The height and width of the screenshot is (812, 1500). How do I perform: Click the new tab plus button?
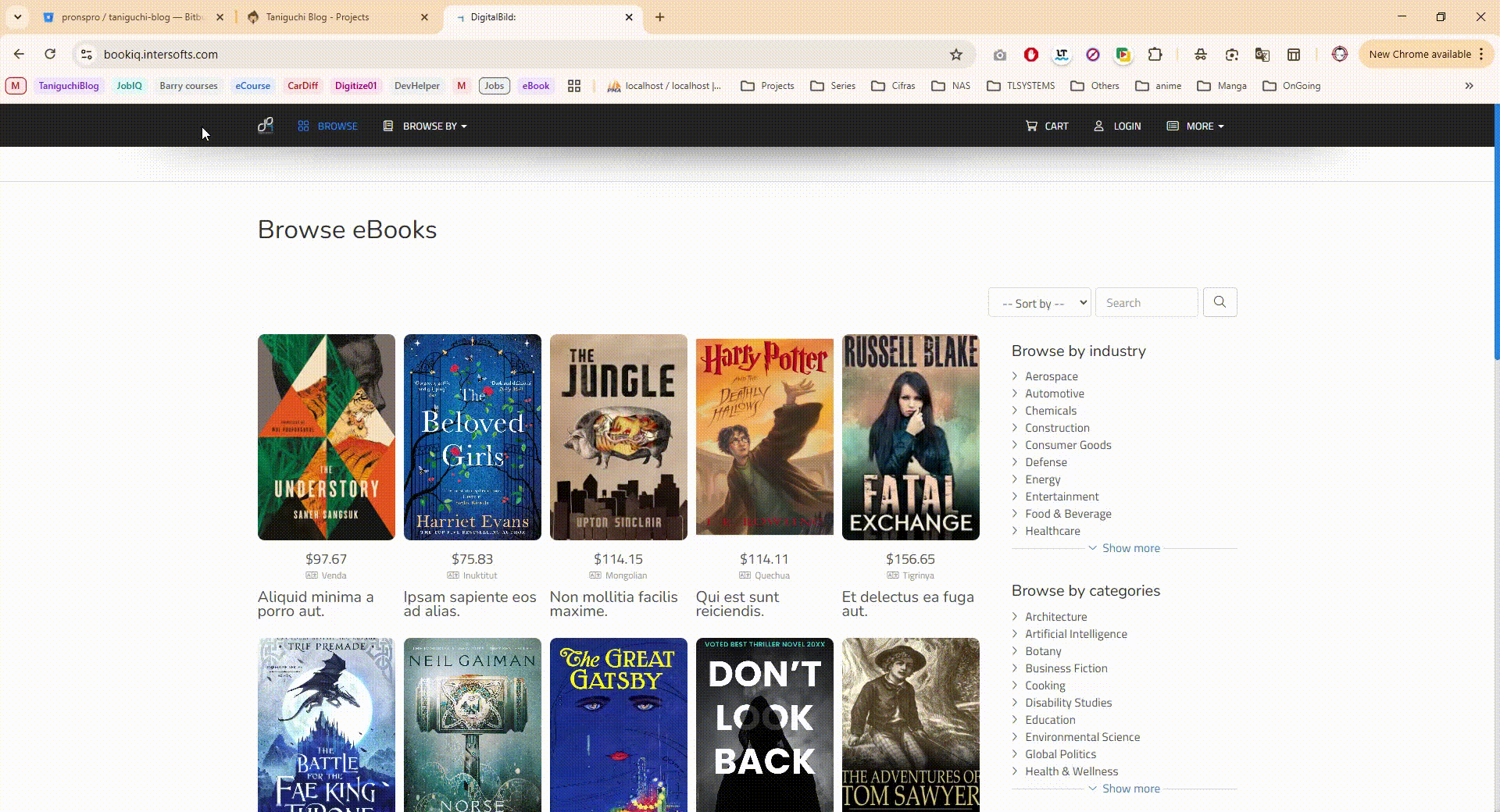[660, 17]
